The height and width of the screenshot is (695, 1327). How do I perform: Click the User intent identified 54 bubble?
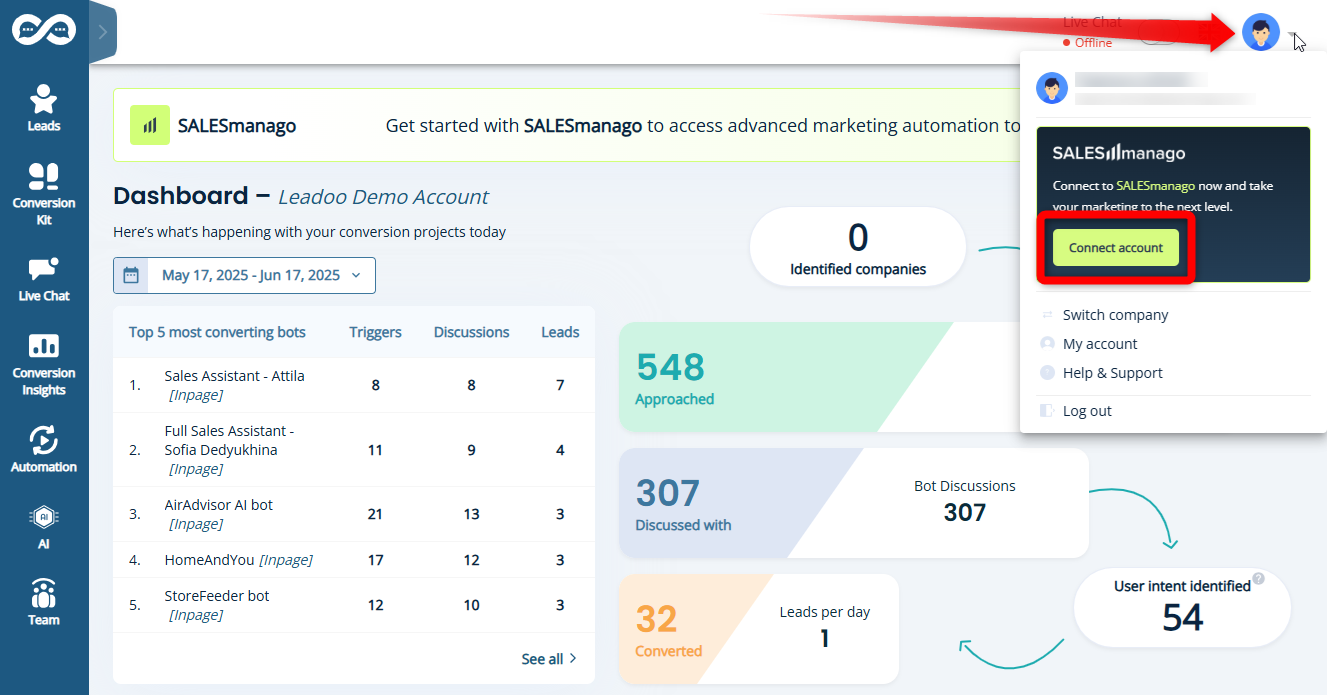(x=1182, y=608)
